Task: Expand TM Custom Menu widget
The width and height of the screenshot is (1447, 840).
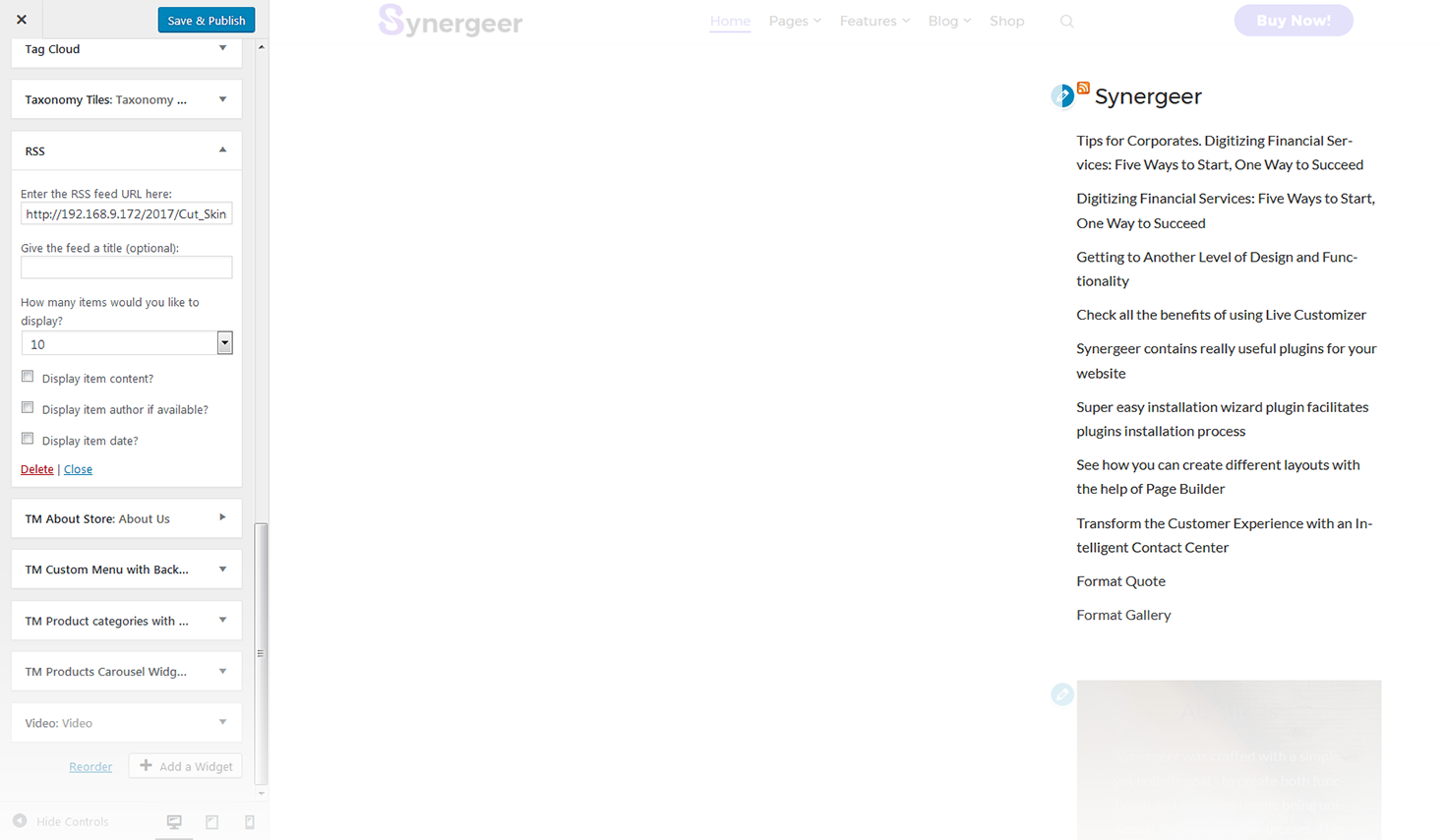Action: click(x=126, y=570)
